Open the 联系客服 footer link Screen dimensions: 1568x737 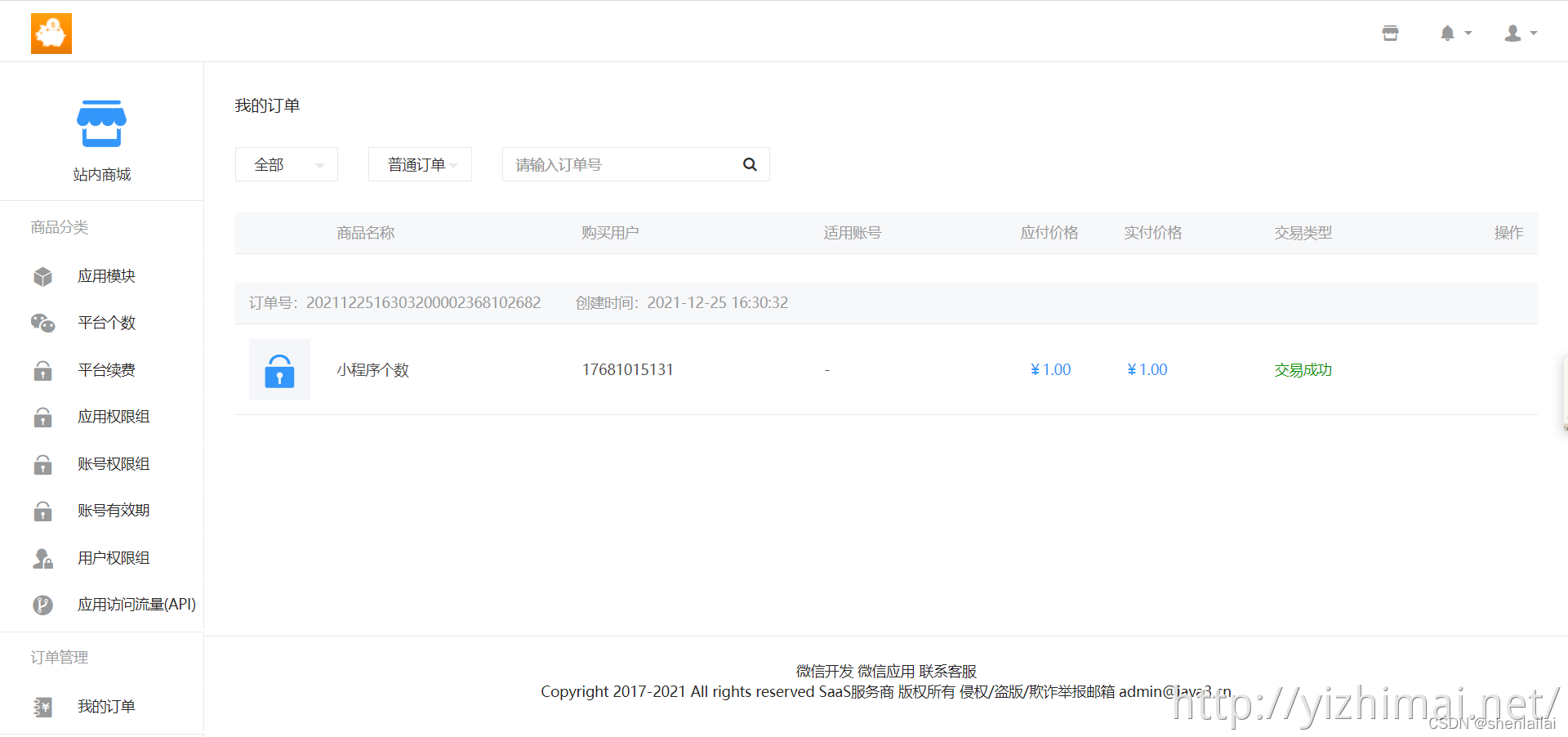[x=947, y=671]
